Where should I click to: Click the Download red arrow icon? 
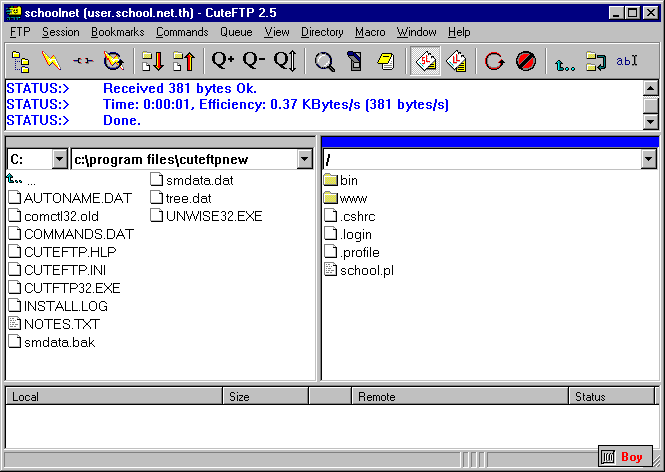click(x=153, y=61)
